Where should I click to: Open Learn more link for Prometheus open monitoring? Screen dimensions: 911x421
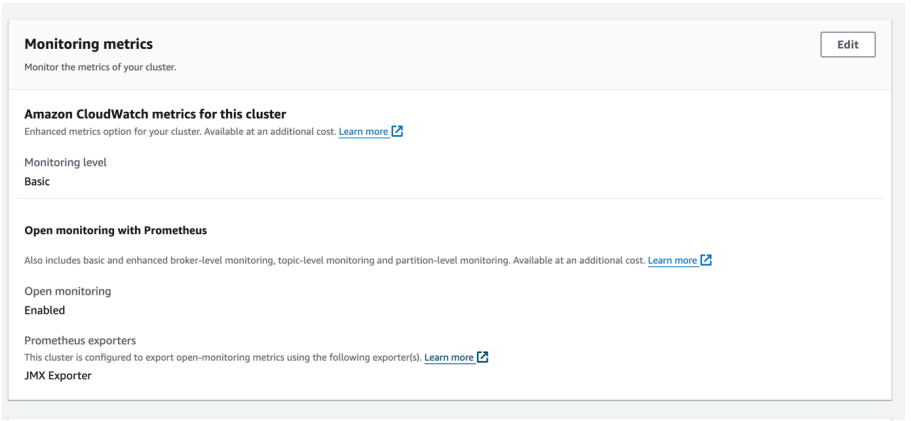pyautogui.click(x=672, y=260)
